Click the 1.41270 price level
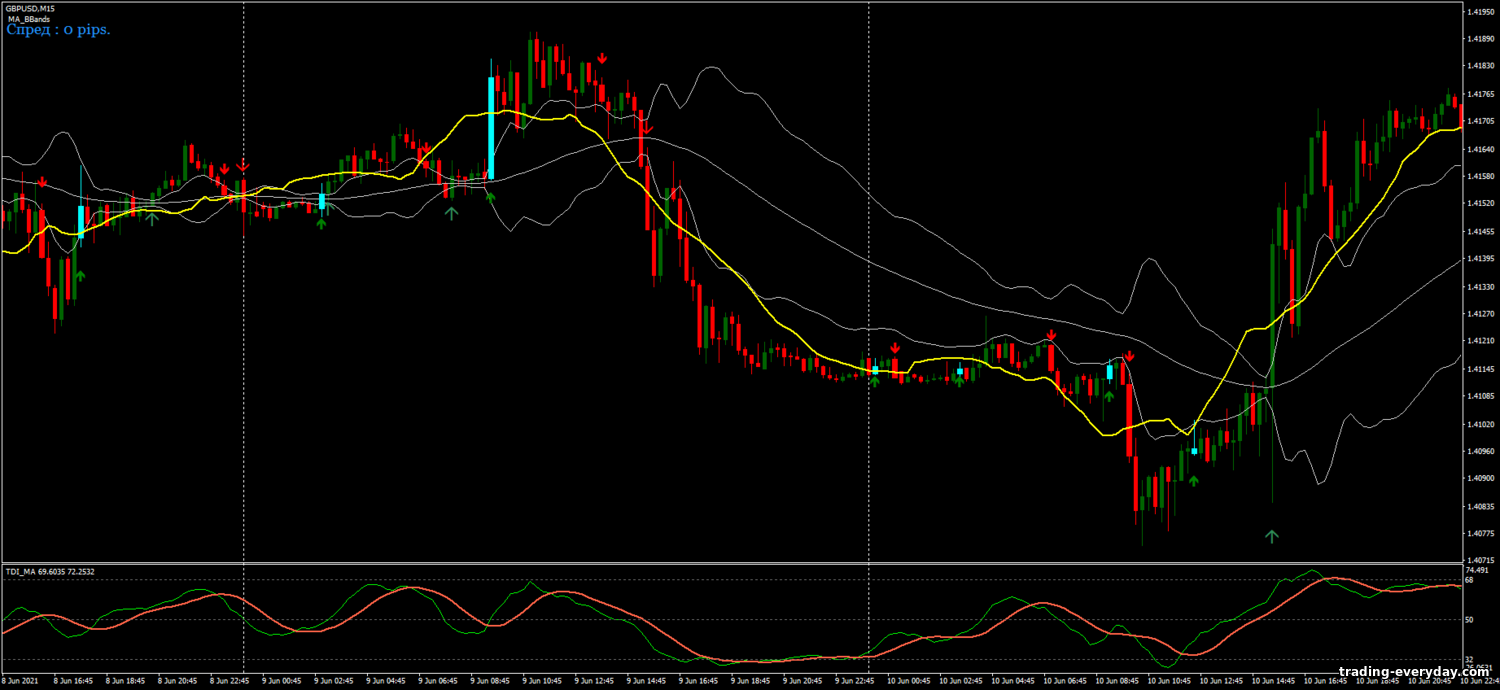 (1479, 314)
